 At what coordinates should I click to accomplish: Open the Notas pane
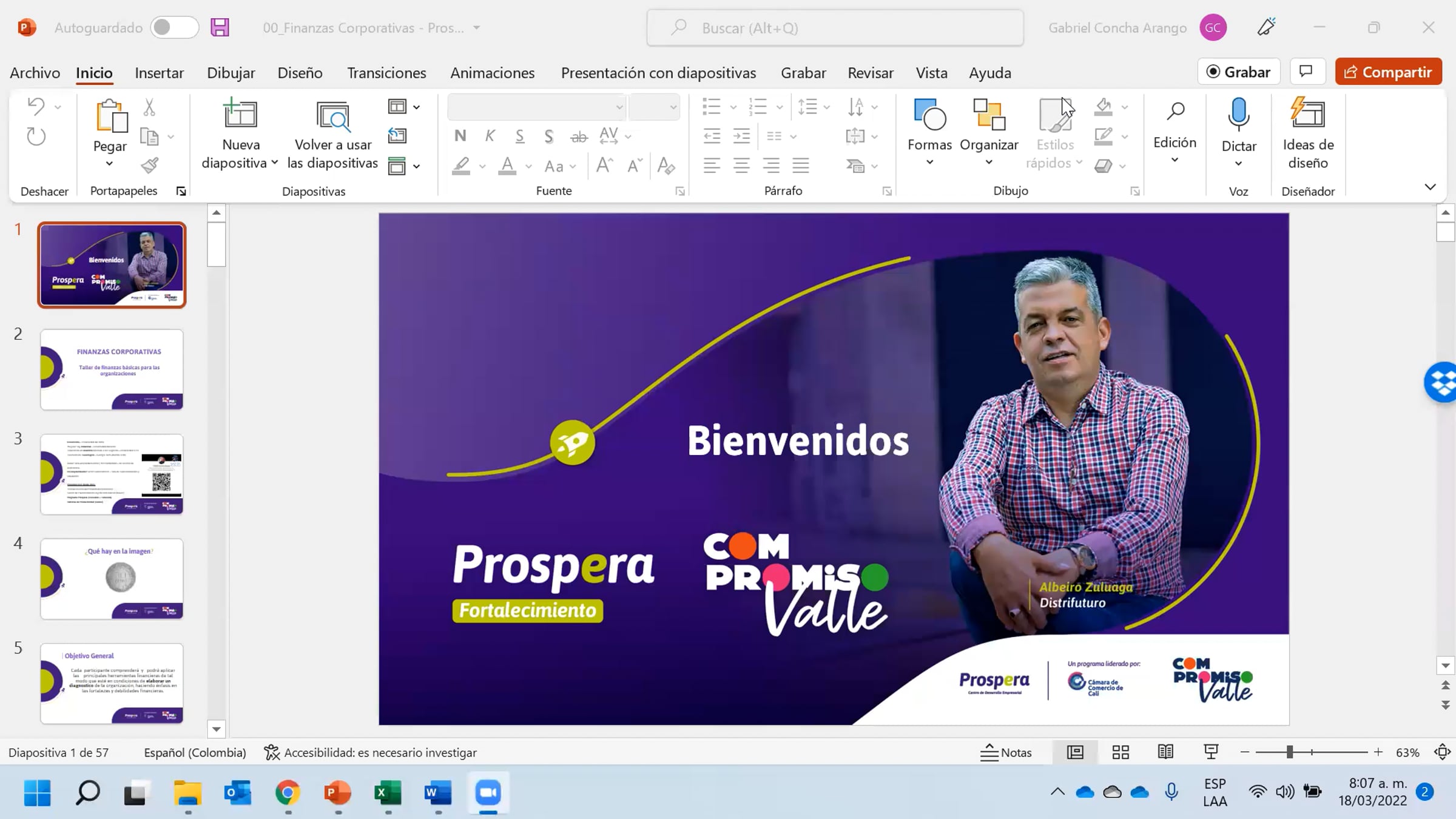tap(1006, 752)
